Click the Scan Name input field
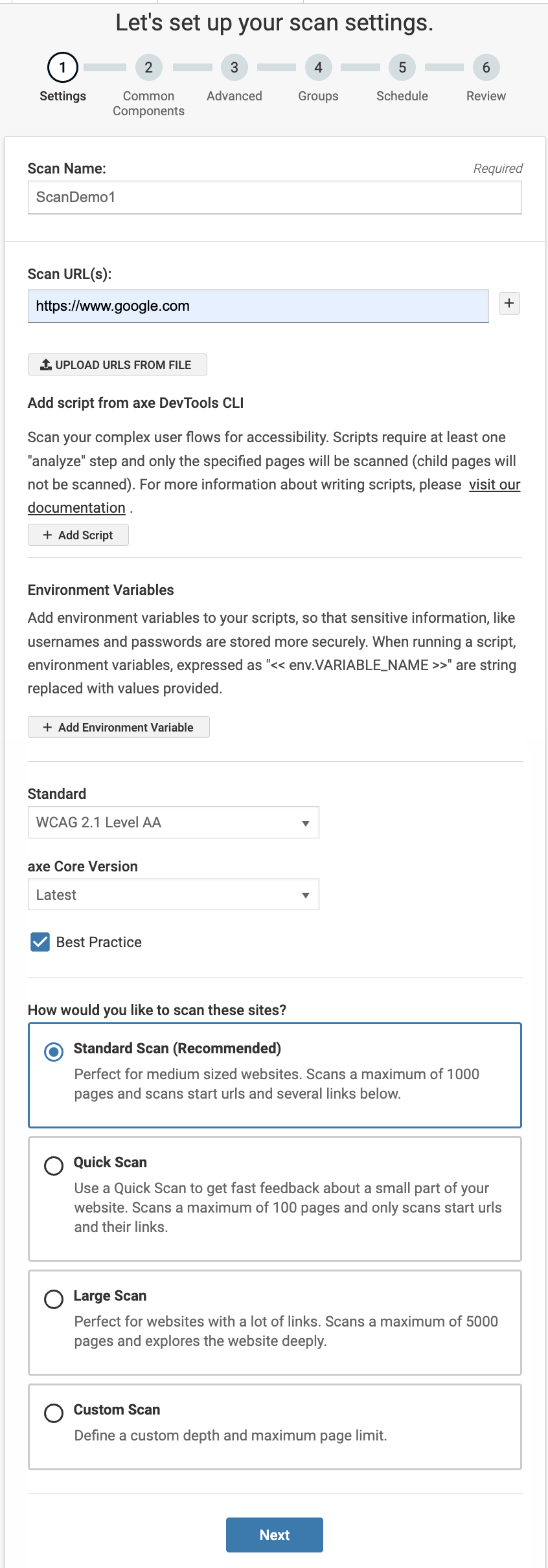This screenshot has width=548, height=1568. [x=275, y=197]
